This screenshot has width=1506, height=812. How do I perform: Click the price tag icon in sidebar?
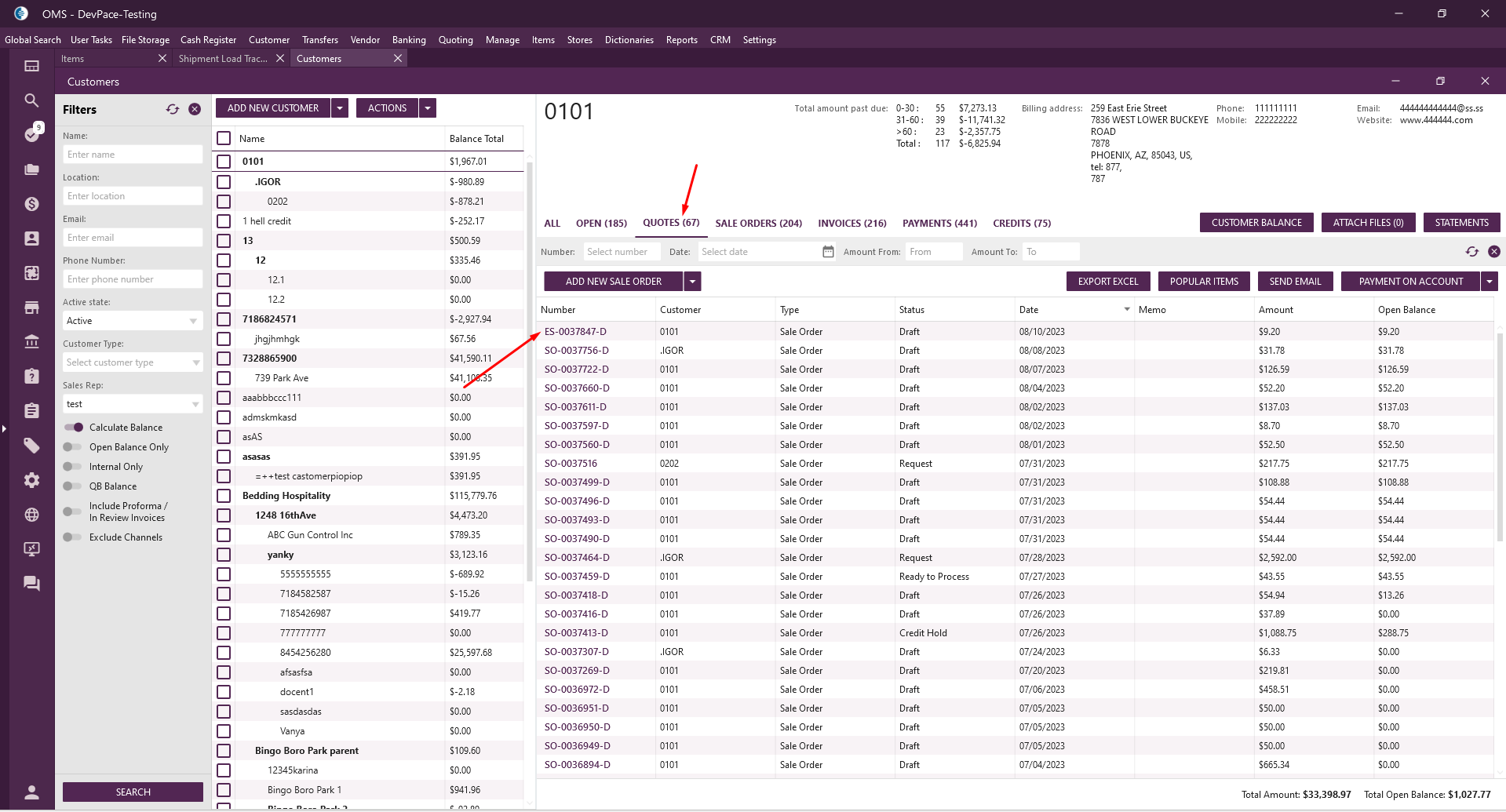pyautogui.click(x=31, y=446)
